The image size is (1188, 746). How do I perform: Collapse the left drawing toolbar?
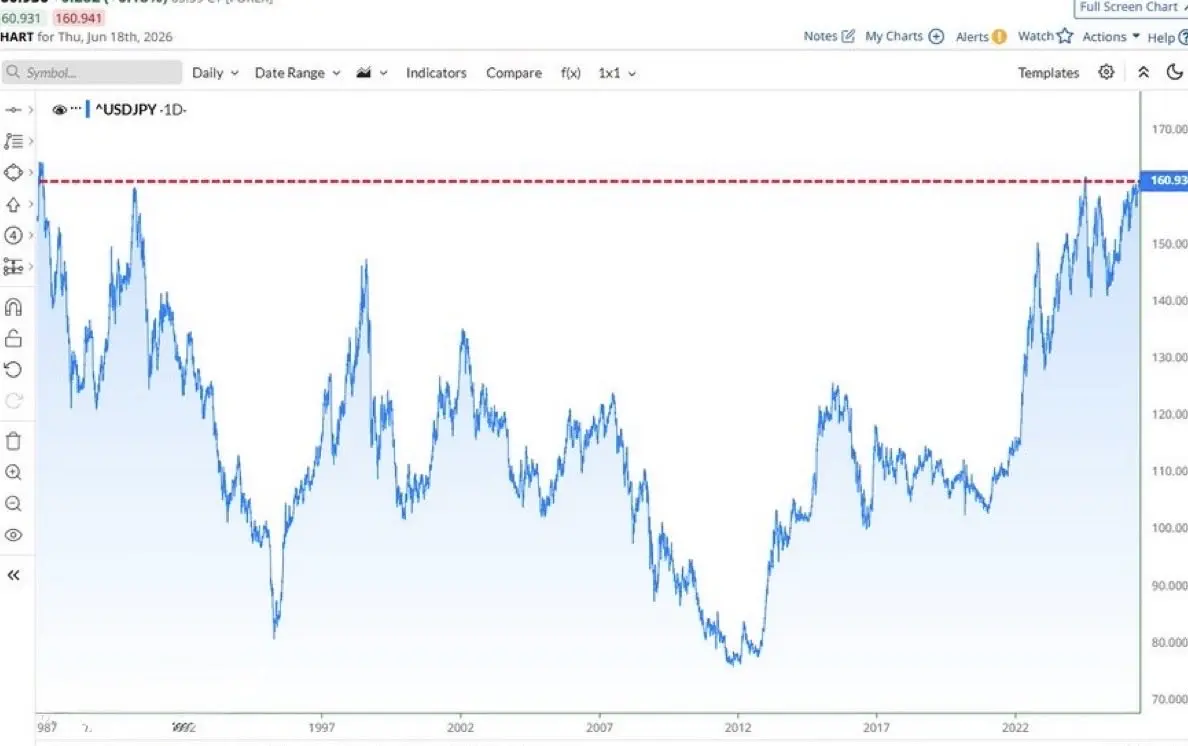[x=13, y=576]
